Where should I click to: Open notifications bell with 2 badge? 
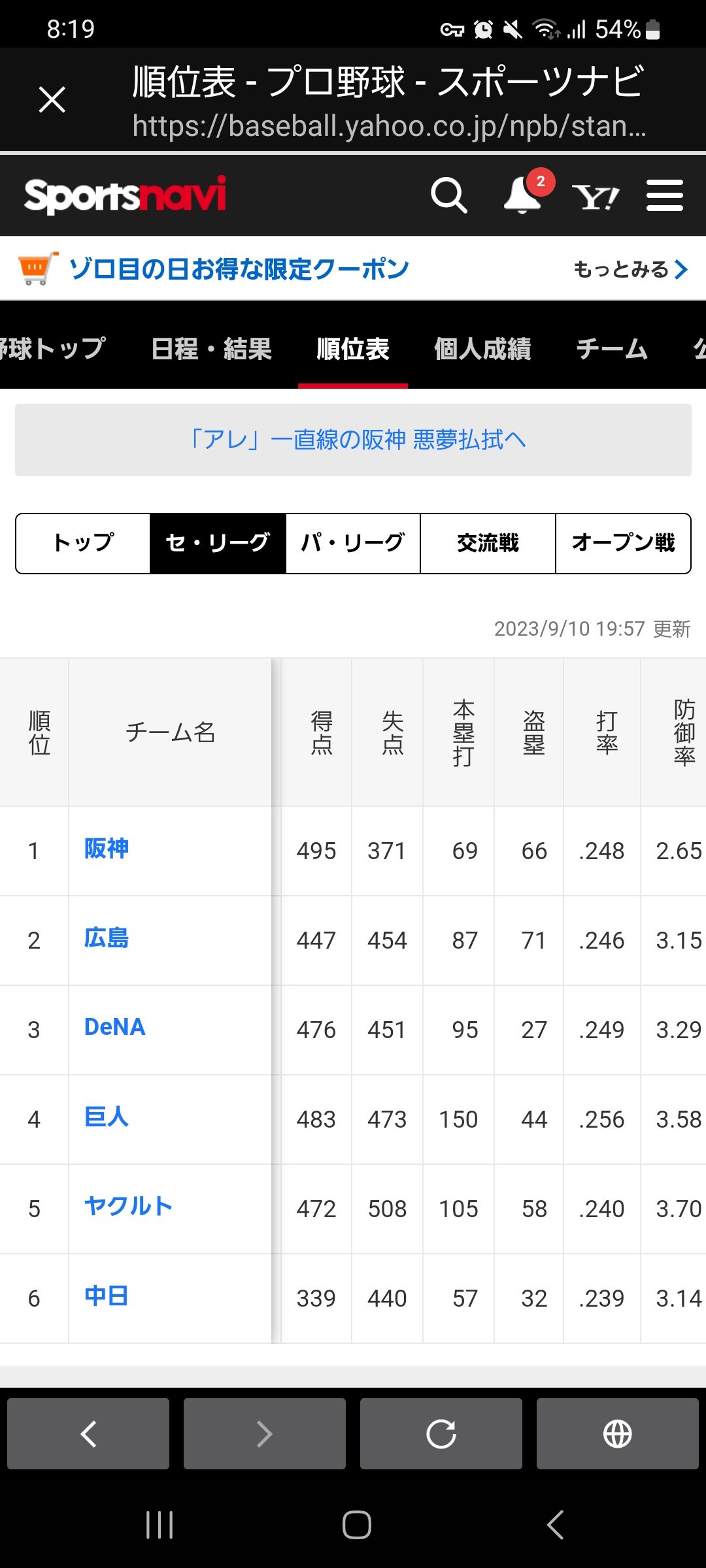coord(524,195)
